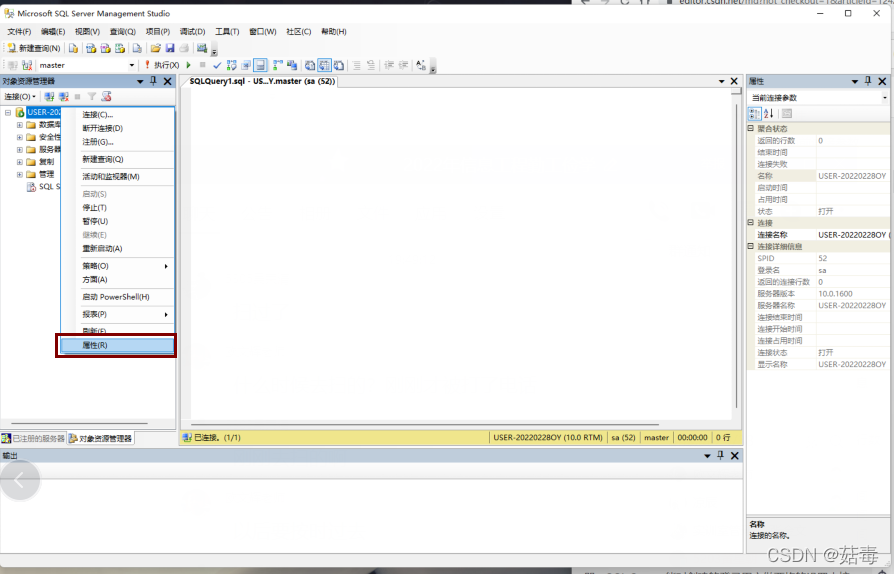Toggle Include Client Statistics
This screenshot has width=894, height=574.
(x=292, y=65)
